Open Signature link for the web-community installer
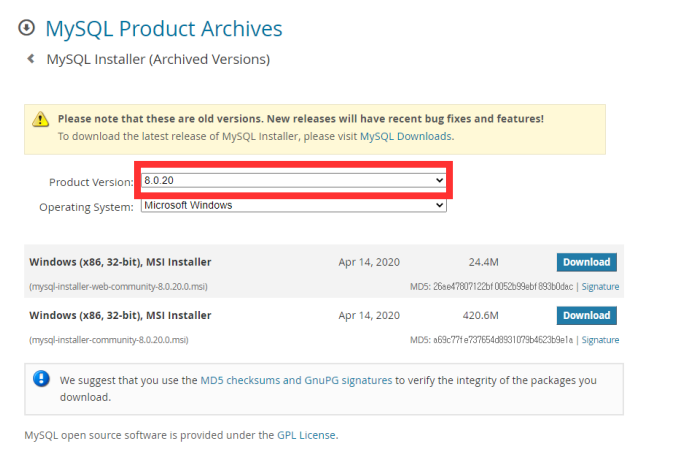686x449 pixels. [x=600, y=287]
